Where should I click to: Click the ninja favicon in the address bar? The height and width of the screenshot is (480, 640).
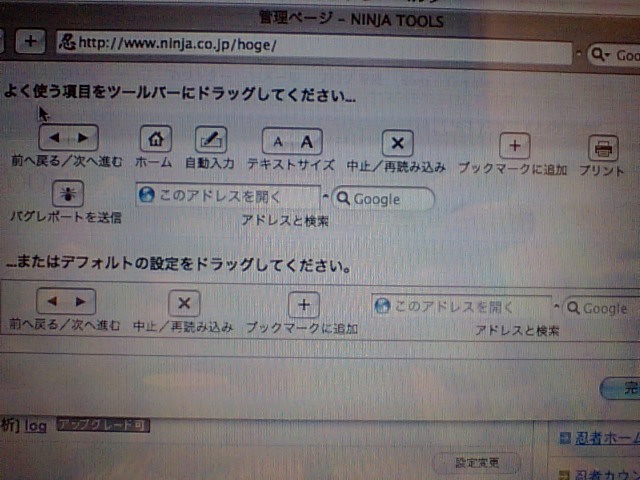67,42
